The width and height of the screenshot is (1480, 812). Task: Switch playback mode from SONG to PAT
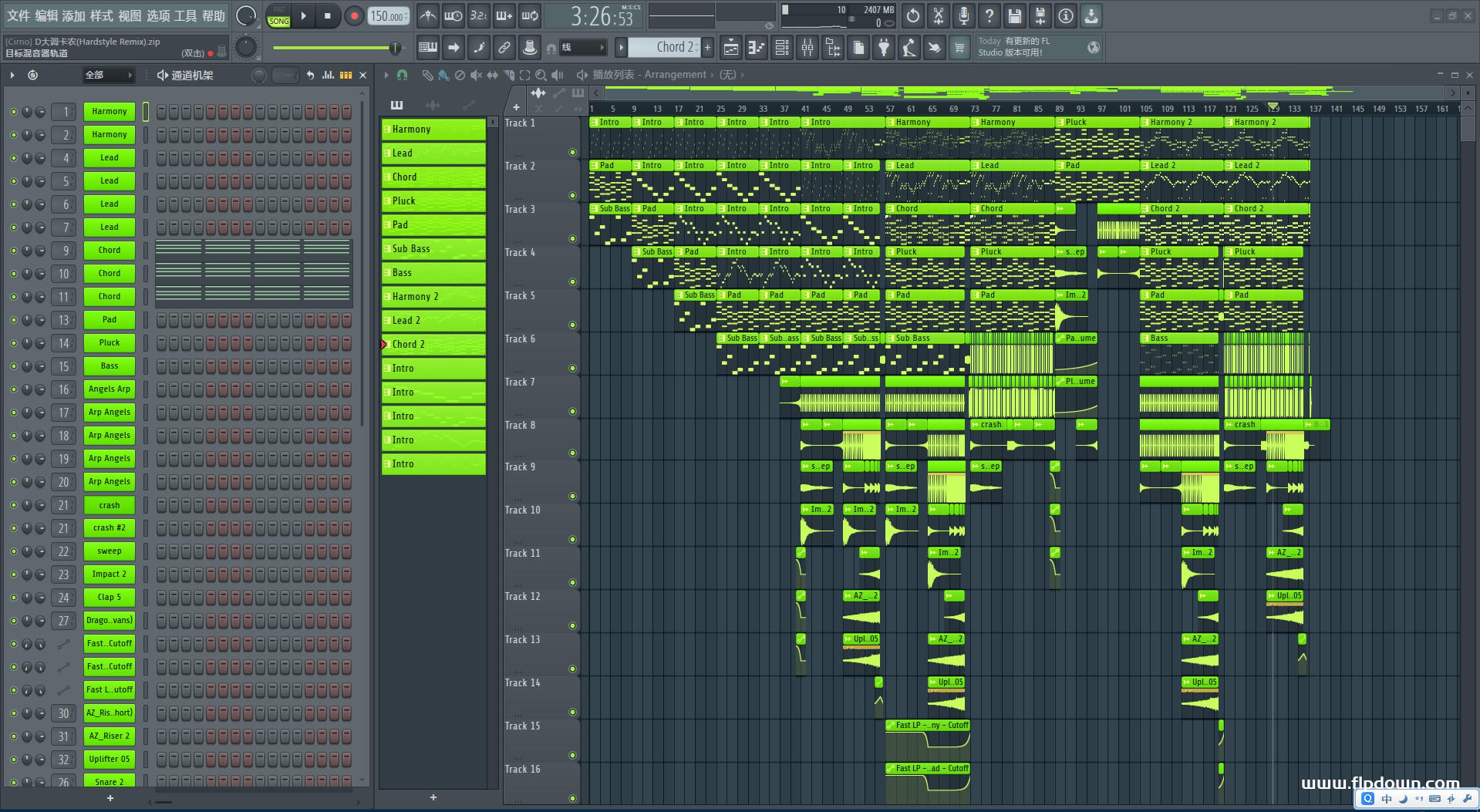pyautogui.click(x=278, y=11)
